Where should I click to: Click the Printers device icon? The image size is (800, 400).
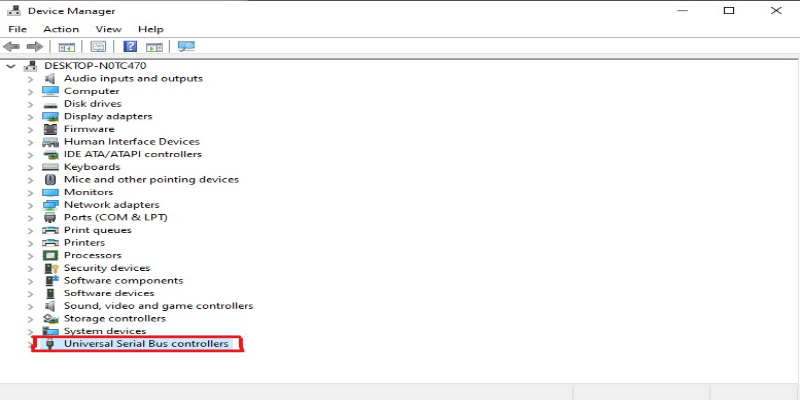[x=51, y=243]
